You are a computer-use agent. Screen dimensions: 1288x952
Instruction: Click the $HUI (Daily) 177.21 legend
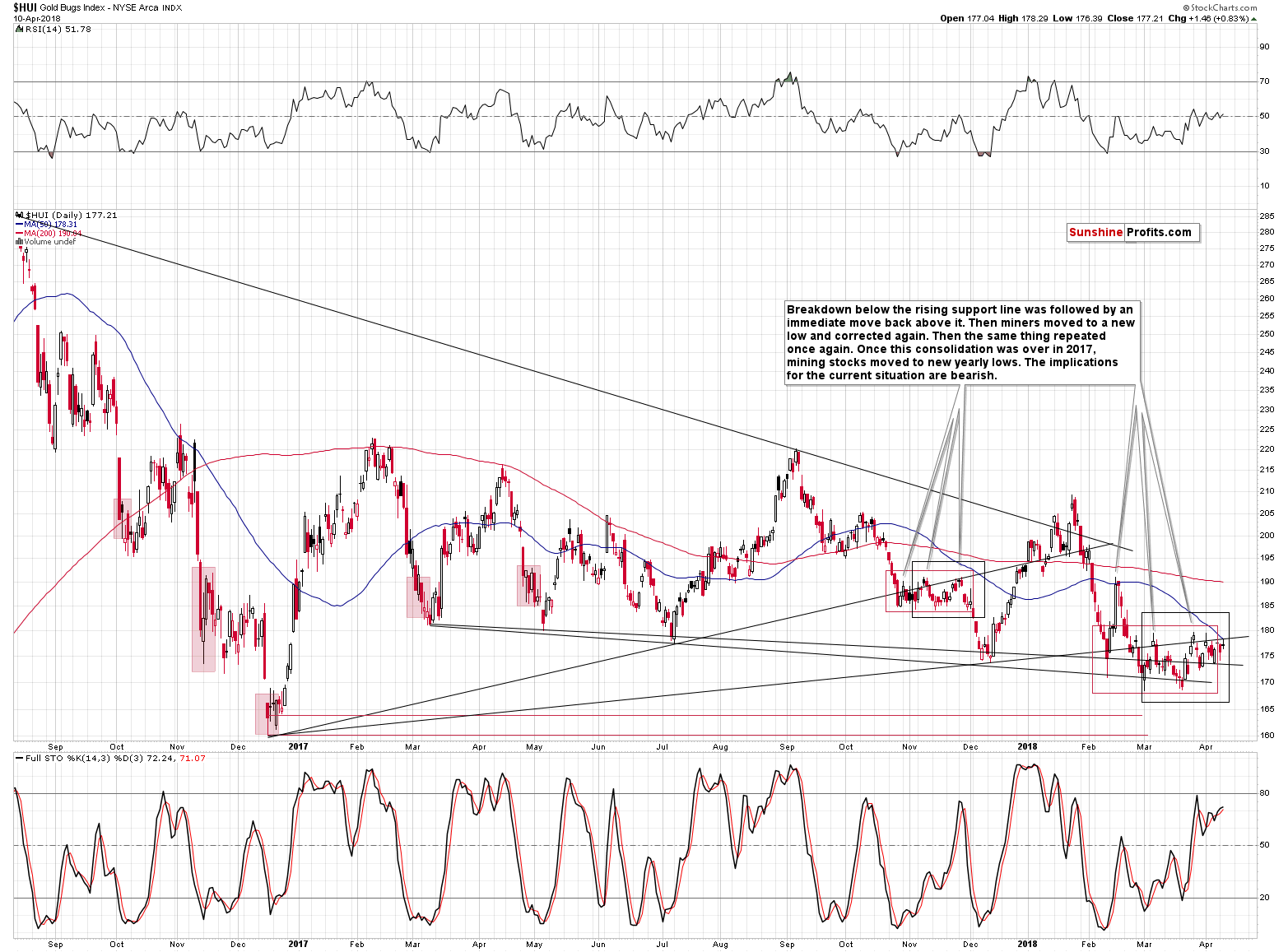[x=72, y=215]
